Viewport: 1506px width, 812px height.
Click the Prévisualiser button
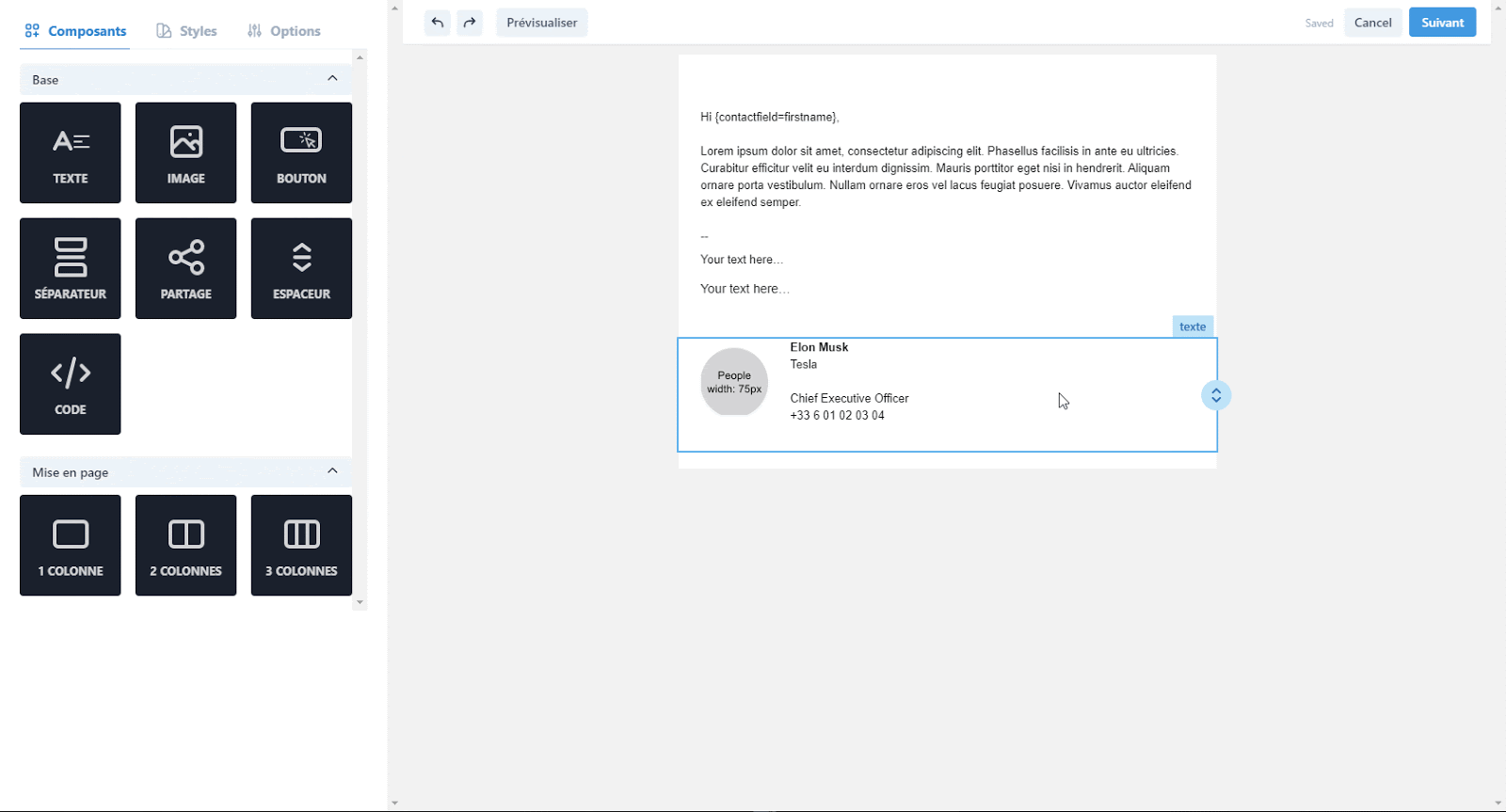tap(542, 23)
